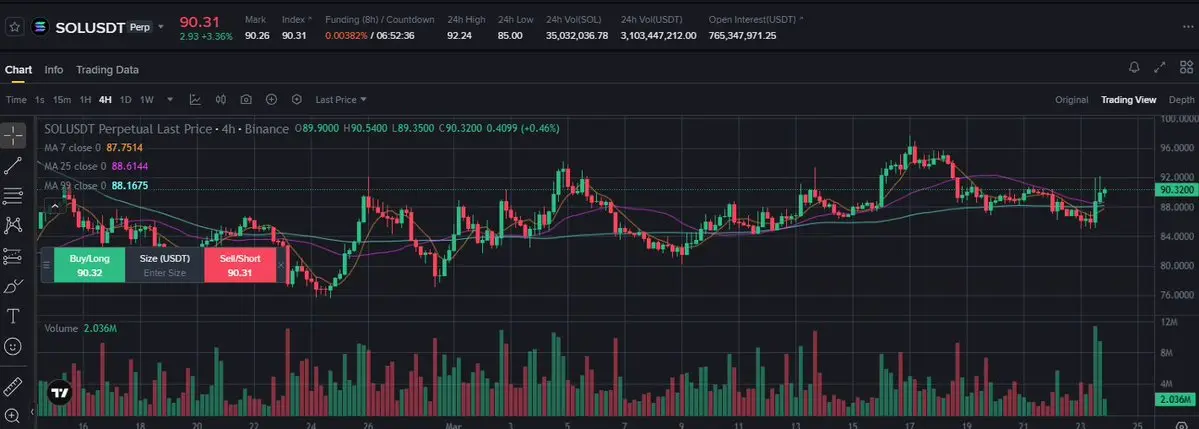Open technical indicators chart icon
The image size is (1199, 429).
point(196,99)
